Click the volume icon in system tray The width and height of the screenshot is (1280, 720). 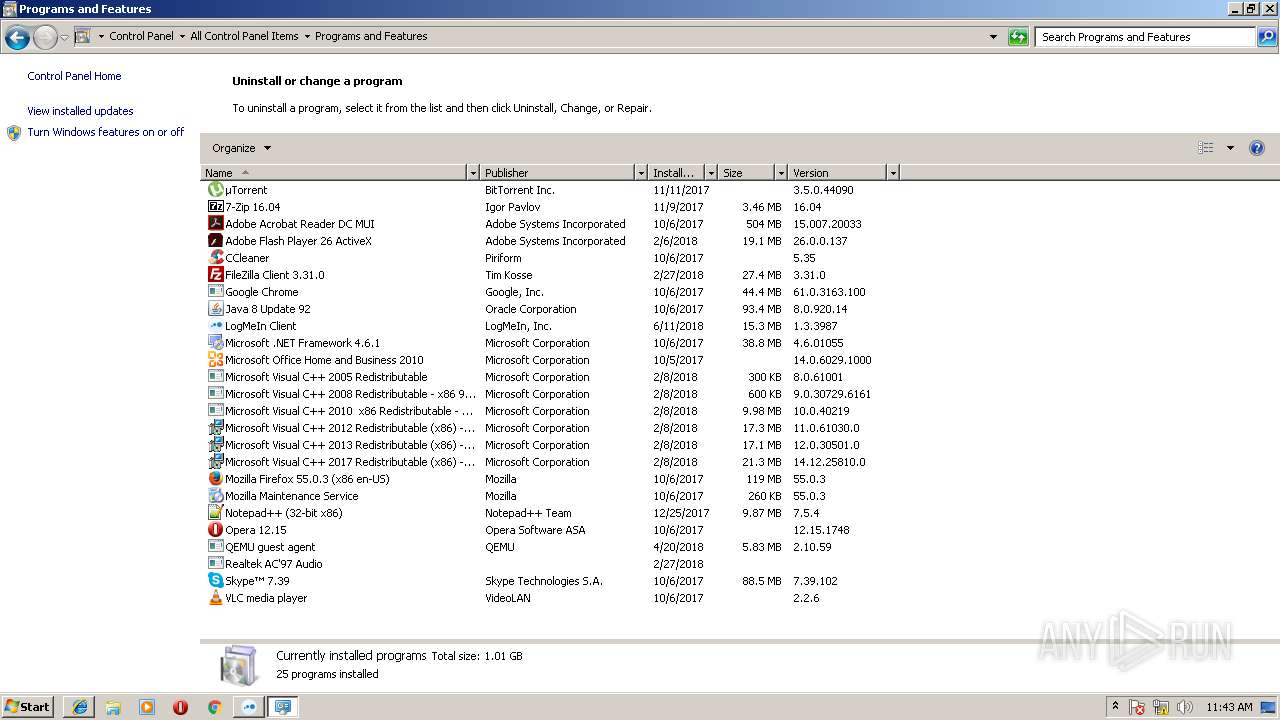[1184, 707]
